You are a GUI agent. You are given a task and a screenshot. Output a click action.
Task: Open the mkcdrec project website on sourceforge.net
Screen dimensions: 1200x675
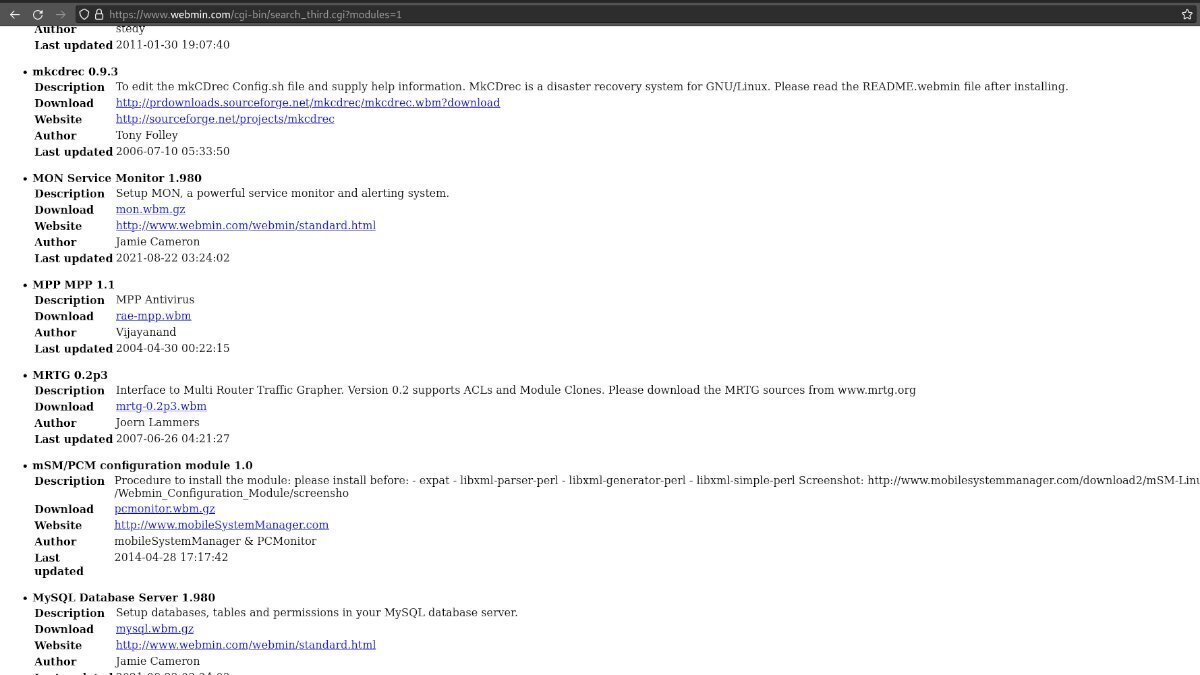tap(225, 119)
